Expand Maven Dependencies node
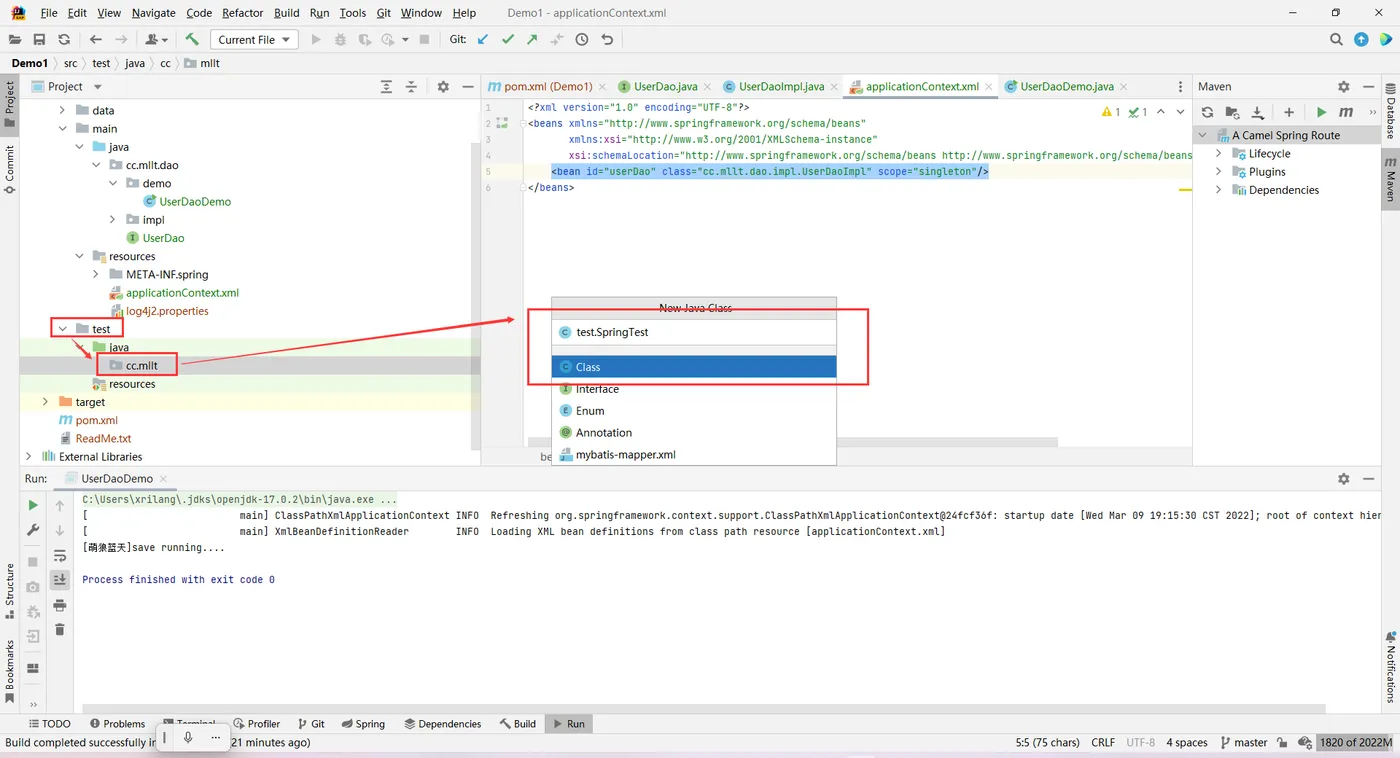This screenshot has height=758, width=1400. coord(1219,190)
